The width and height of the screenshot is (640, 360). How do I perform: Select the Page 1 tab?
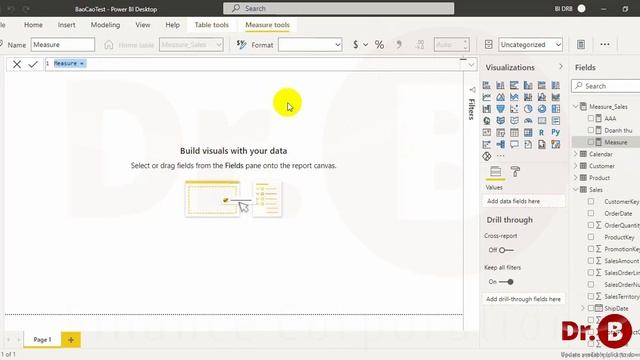[x=42, y=340]
